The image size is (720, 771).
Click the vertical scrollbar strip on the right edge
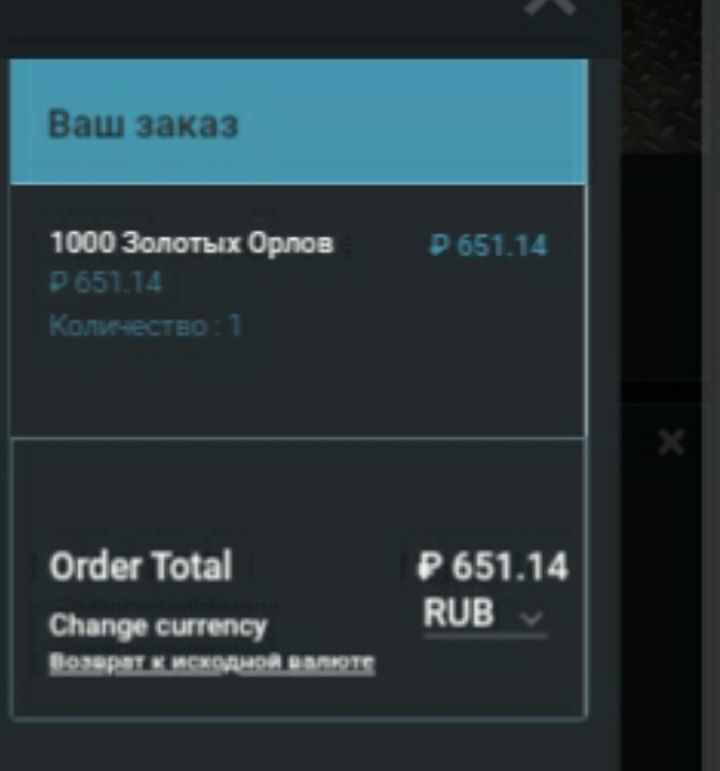click(711, 386)
